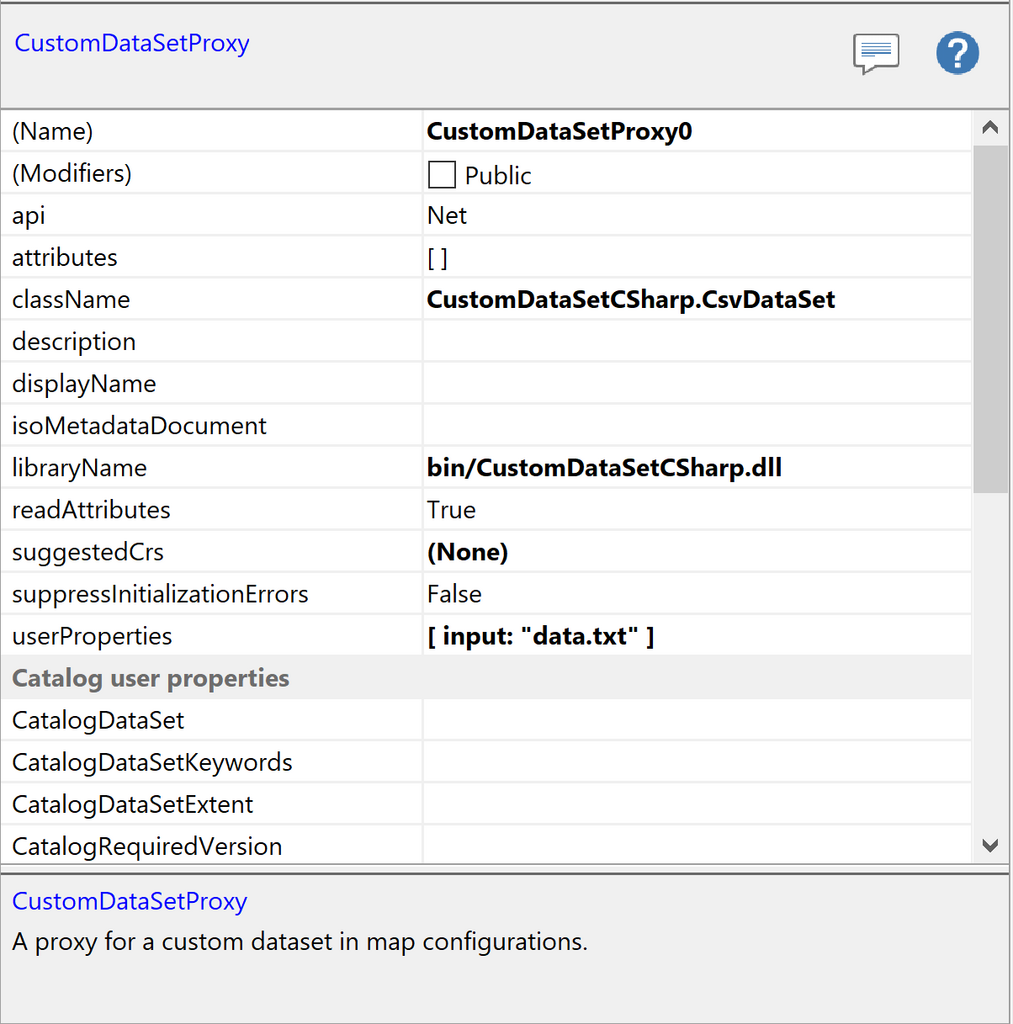The width and height of the screenshot is (1013, 1024).
Task: Click the empty description value field
Action: coord(697,342)
